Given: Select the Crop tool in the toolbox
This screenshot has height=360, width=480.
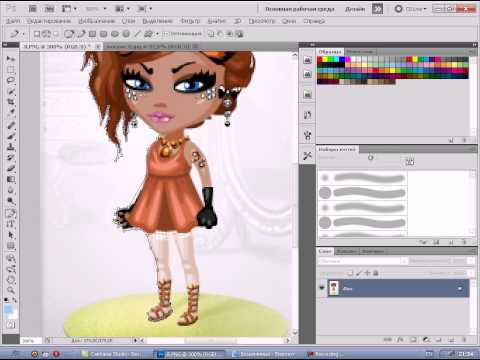Looking at the screenshot, I should coord(11,102).
